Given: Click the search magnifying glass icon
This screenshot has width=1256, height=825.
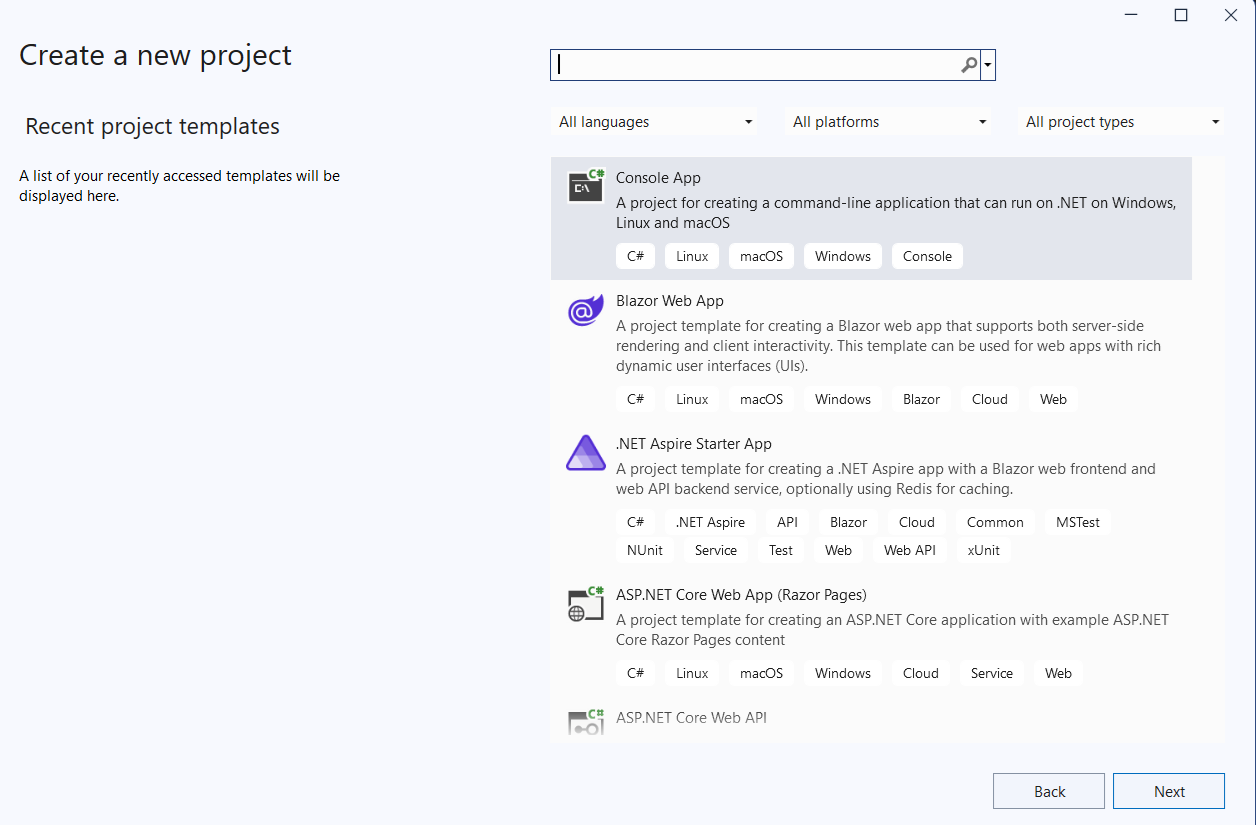Looking at the screenshot, I should pyautogui.click(x=967, y=64).
